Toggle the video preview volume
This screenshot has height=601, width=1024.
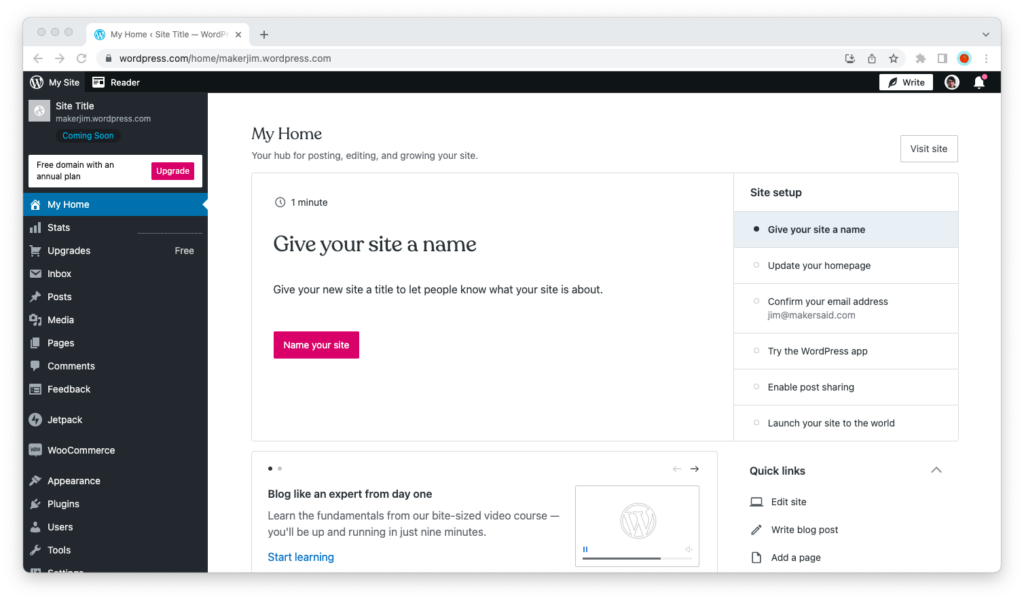click(x=688, y=549)
